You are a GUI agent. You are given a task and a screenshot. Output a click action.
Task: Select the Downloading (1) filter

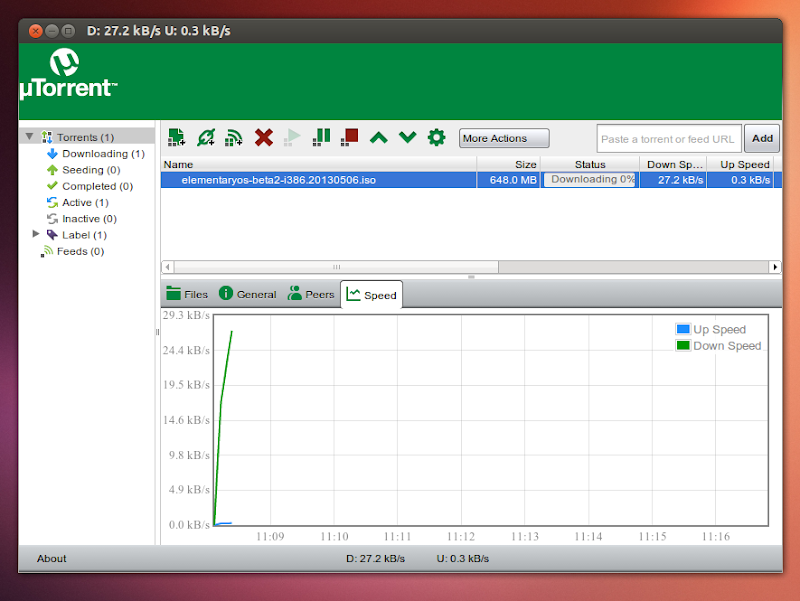point(103,154)
